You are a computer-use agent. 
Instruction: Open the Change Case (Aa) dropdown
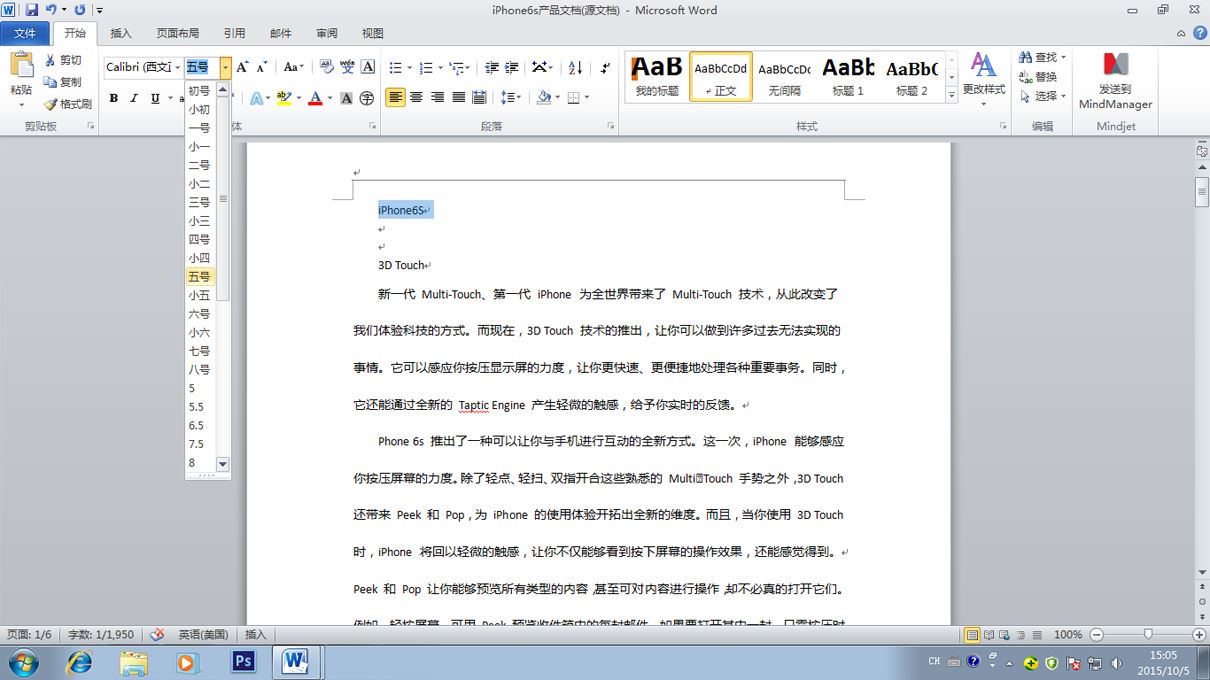(x=294, y=67)
